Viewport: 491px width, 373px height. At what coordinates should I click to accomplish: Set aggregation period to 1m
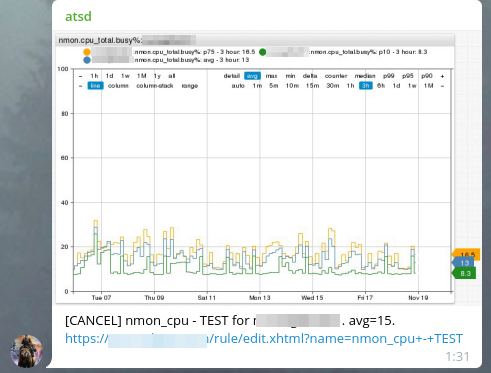pos(257,86)
